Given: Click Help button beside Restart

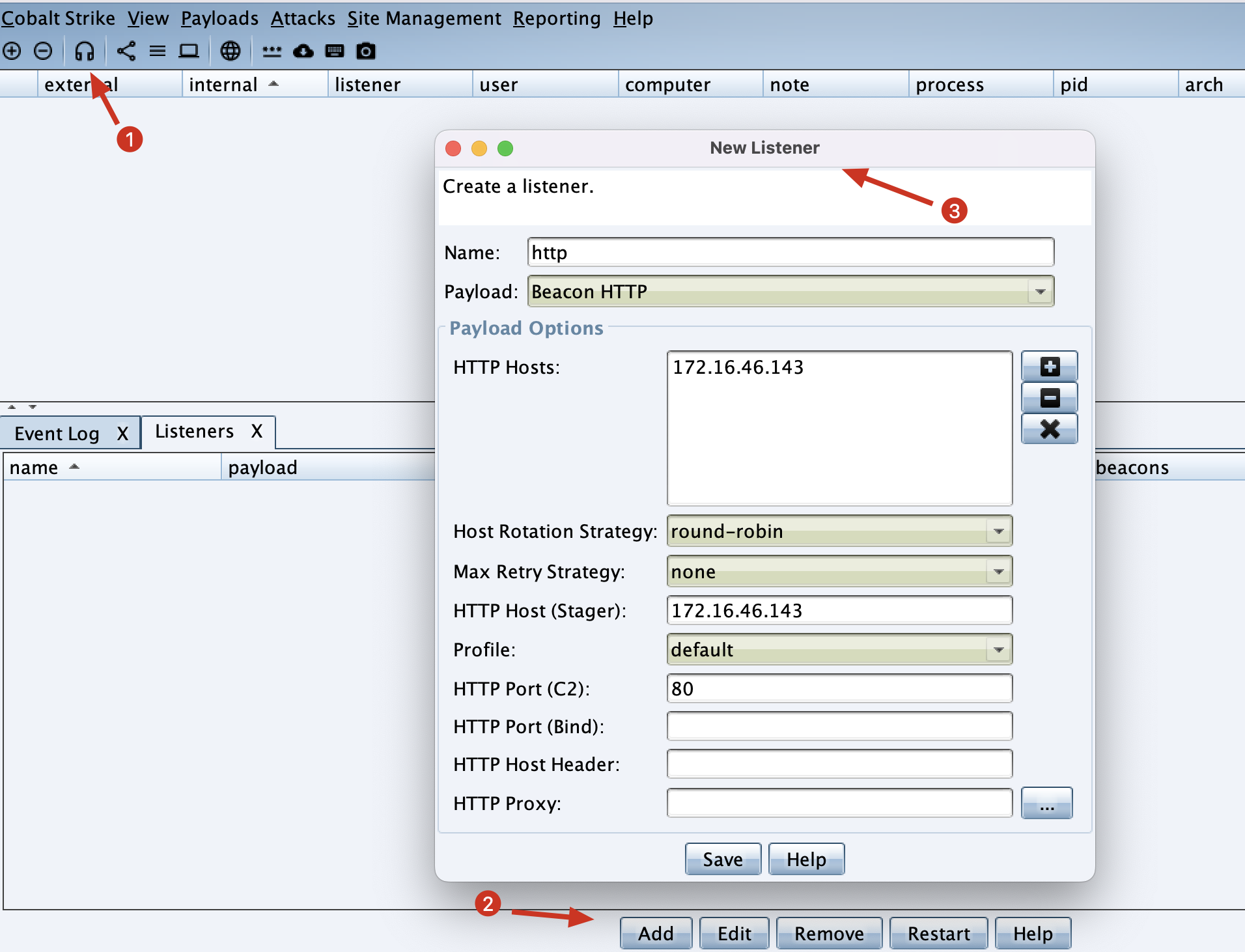Looking at the screenshot, I should 1033,934.
